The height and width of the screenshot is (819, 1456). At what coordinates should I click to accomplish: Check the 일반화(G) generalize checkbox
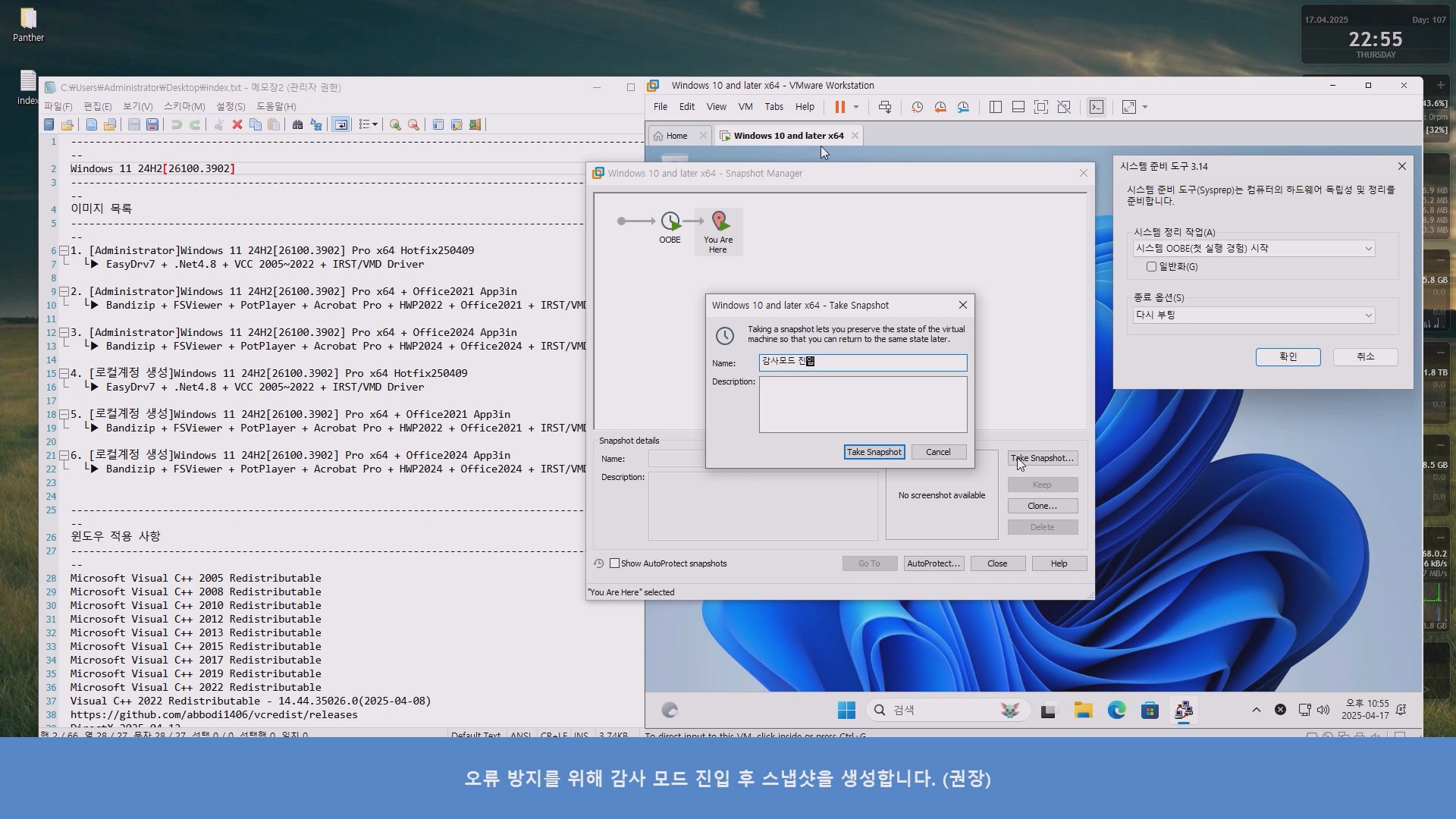[x=1151, y=266]
